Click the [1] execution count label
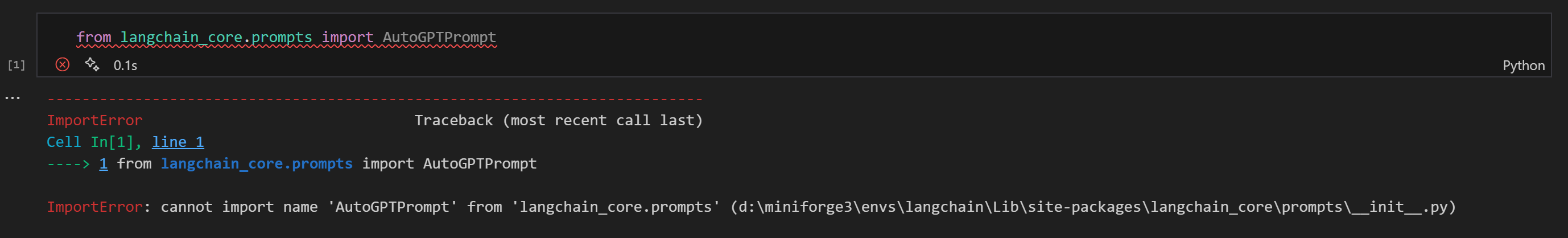The image size is (1568, 238). tap(16, 65)
